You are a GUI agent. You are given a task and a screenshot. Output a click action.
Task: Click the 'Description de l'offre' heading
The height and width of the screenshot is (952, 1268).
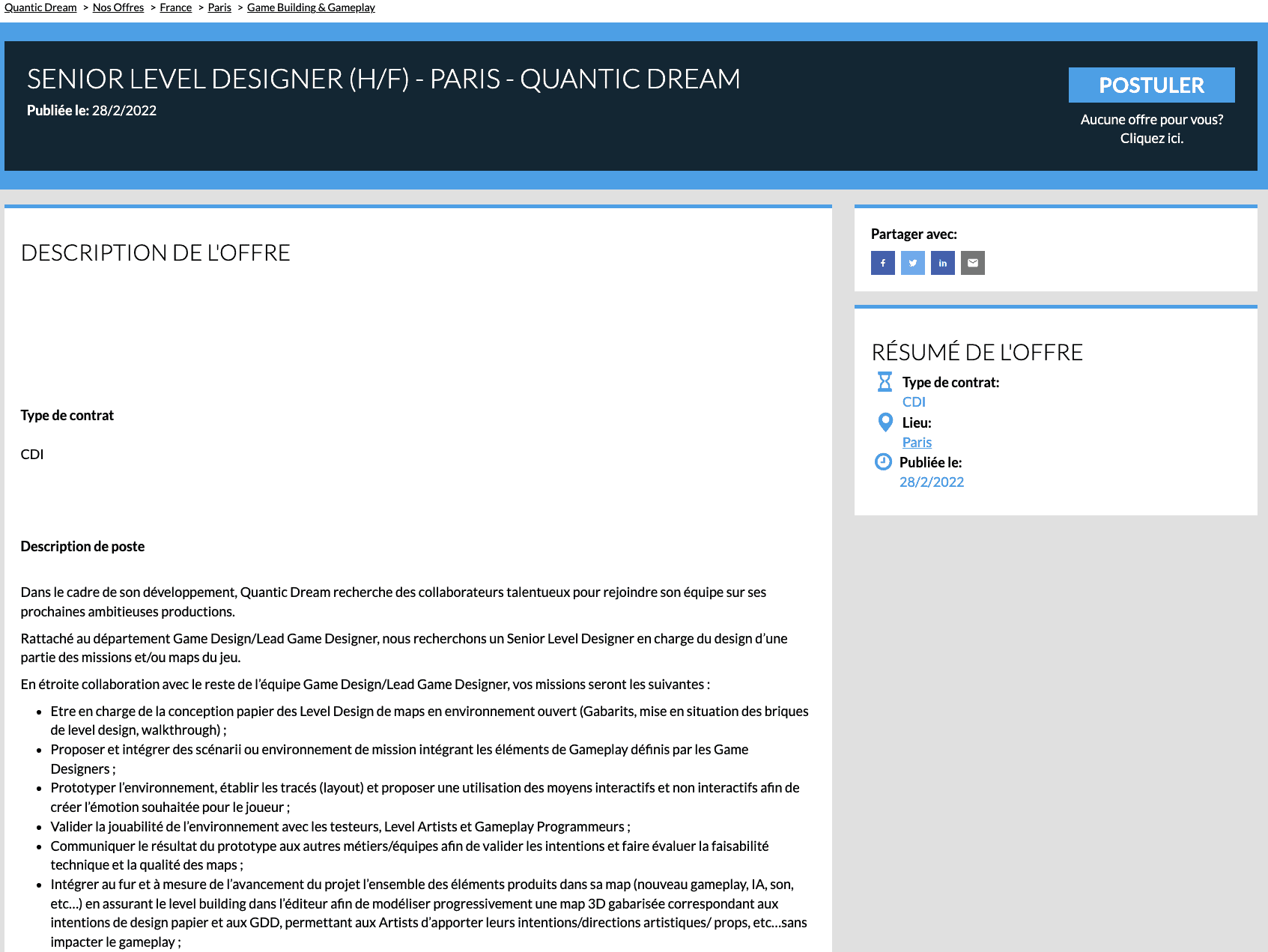pos(156,253)
